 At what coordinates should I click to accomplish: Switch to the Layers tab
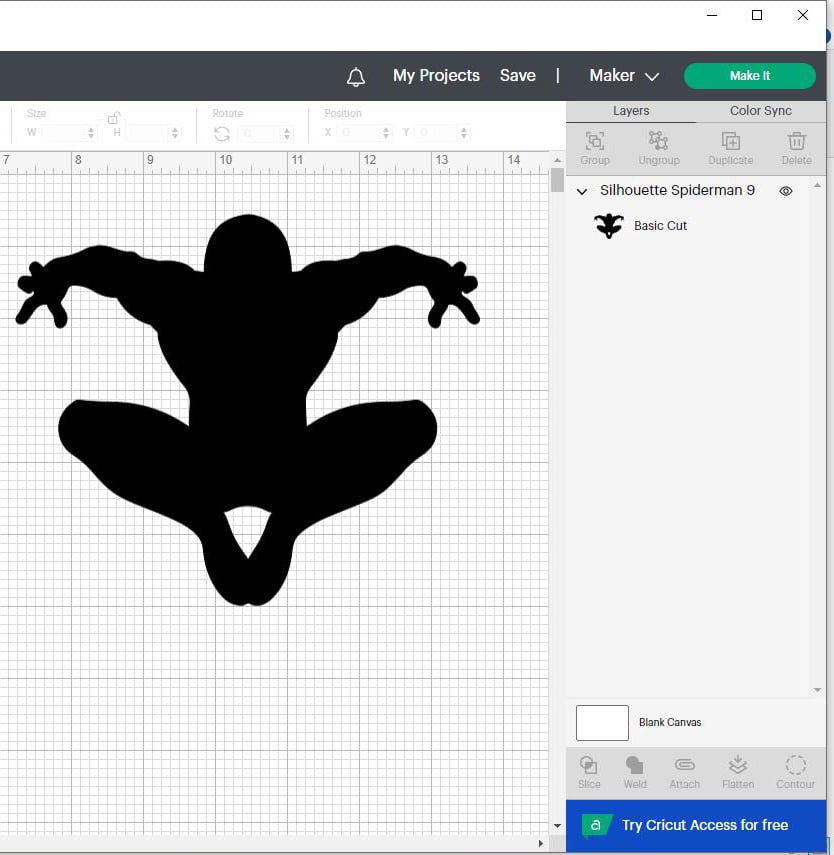(631, 111)
